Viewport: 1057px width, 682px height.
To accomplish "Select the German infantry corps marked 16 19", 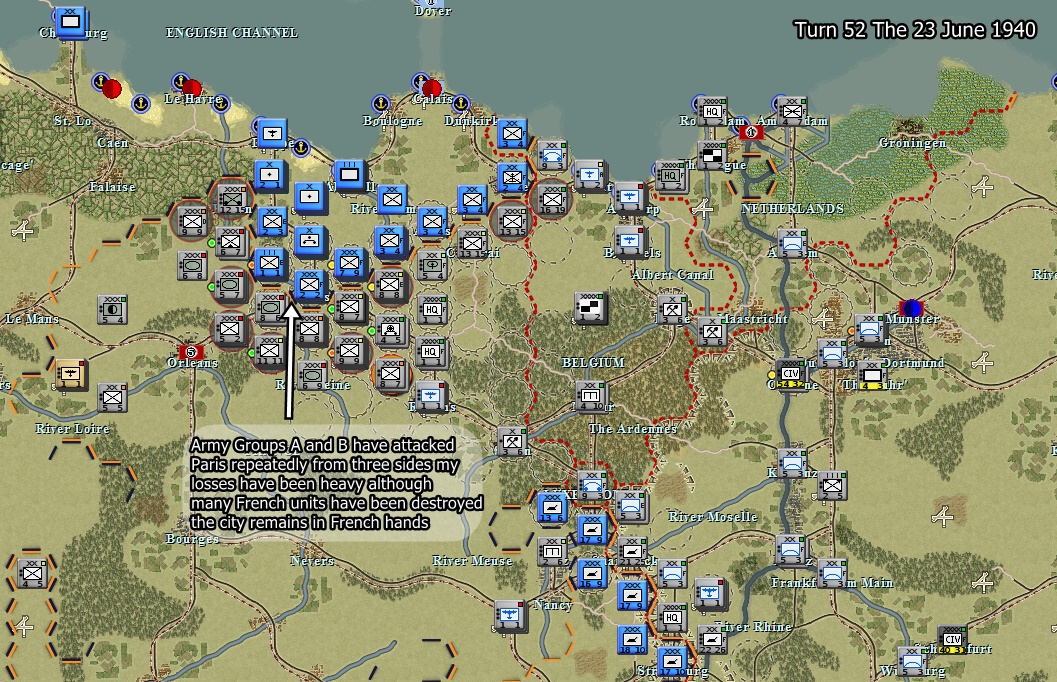I will (553, 199).
